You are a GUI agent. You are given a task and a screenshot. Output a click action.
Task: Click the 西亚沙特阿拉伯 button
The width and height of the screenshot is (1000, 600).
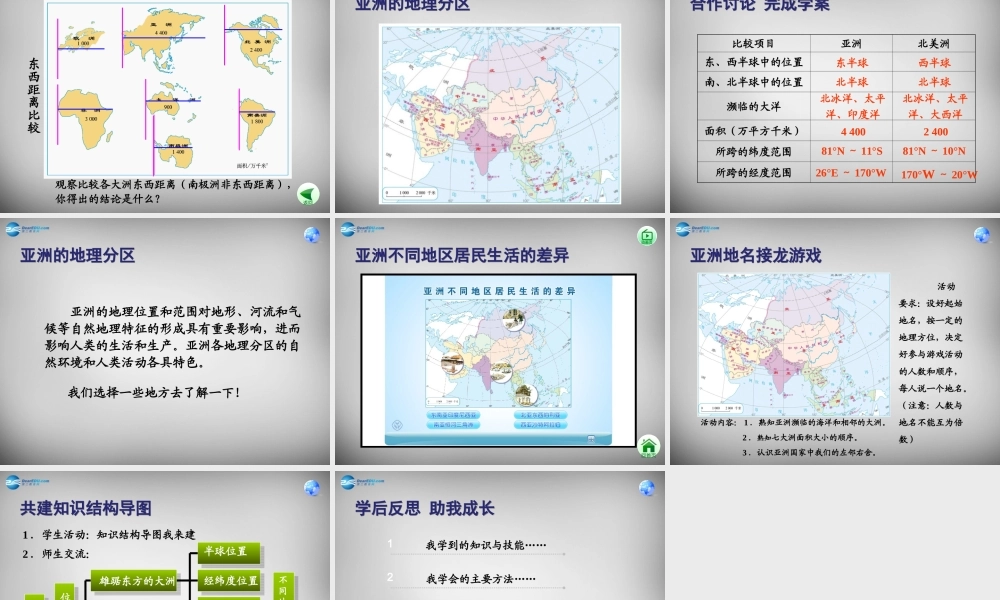click(540, 425)
